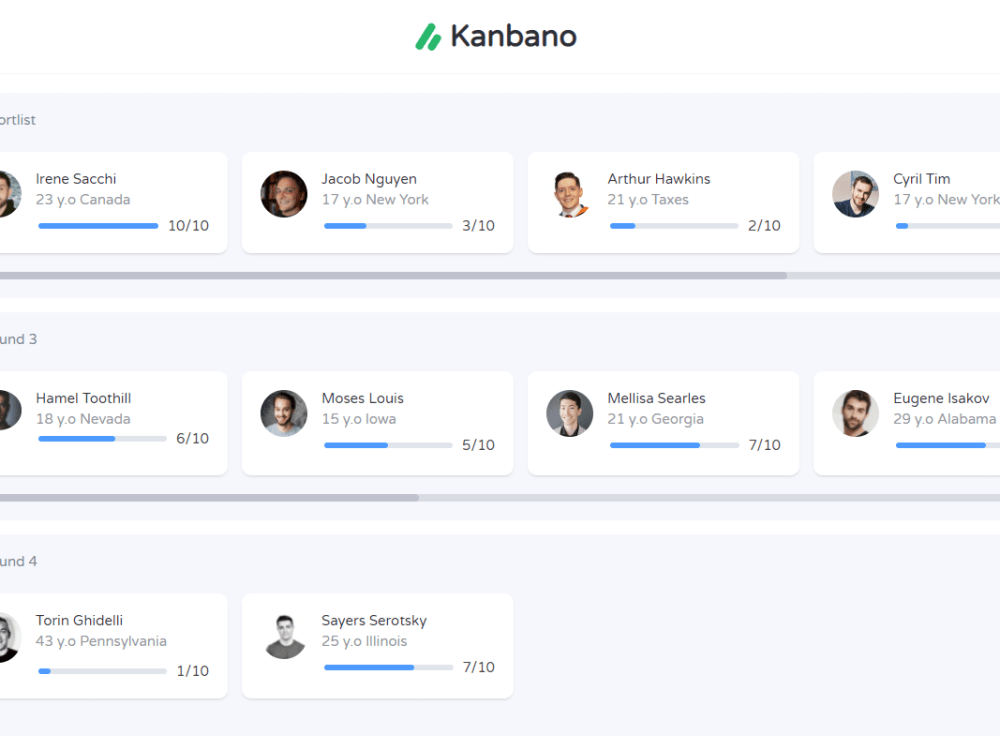This screenshot has height=750, width=1000.
Task: Click '21 y.o Georgia' detail text
Action: tap(656, 419)
